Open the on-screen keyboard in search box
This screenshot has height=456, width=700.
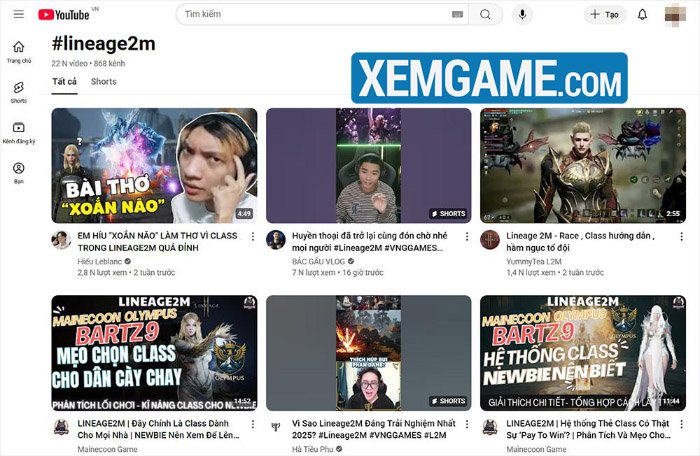tap(457, 15)
